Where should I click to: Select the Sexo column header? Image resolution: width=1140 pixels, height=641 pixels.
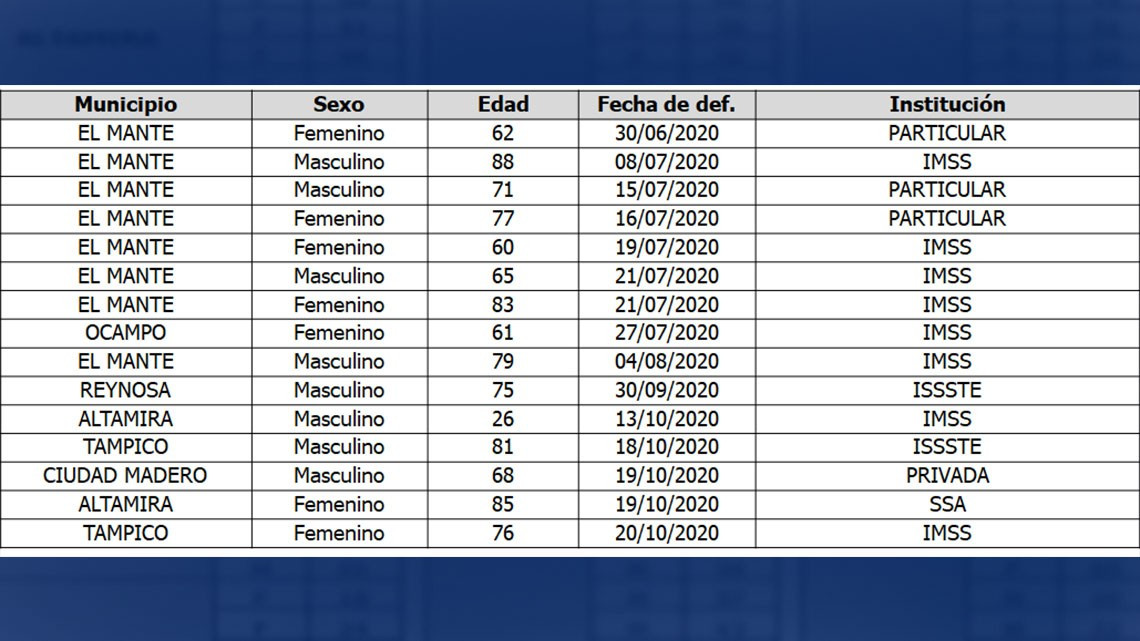coord(339,104)
